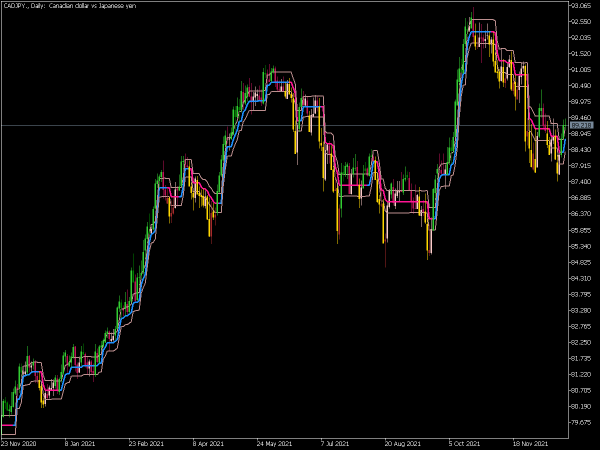This screenshot has height=450, width=600.
Task: Select the 86.370 price scale value
Action: point(580,214)
